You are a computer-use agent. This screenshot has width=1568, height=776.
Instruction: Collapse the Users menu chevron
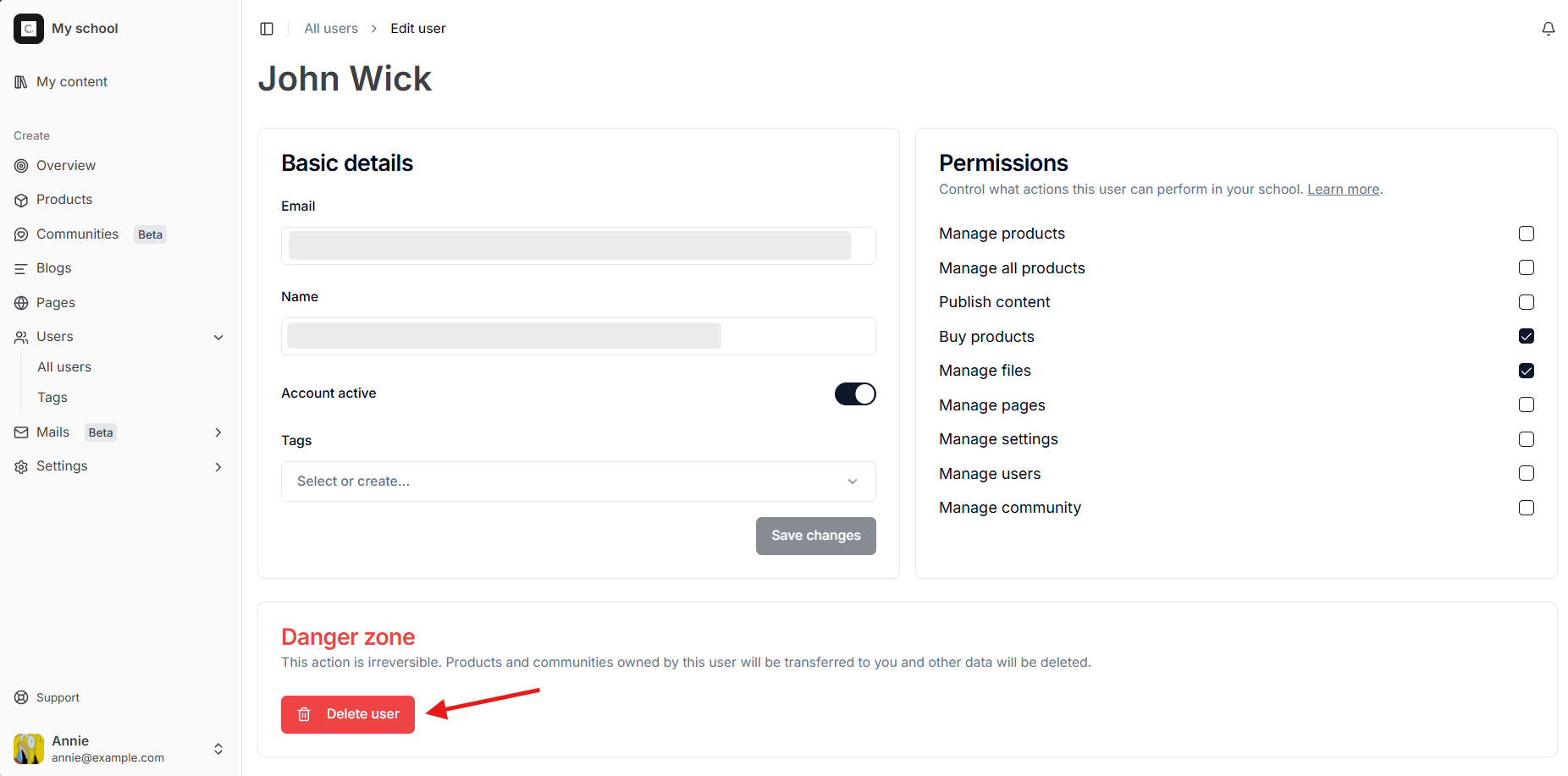[x=218, y=338]
